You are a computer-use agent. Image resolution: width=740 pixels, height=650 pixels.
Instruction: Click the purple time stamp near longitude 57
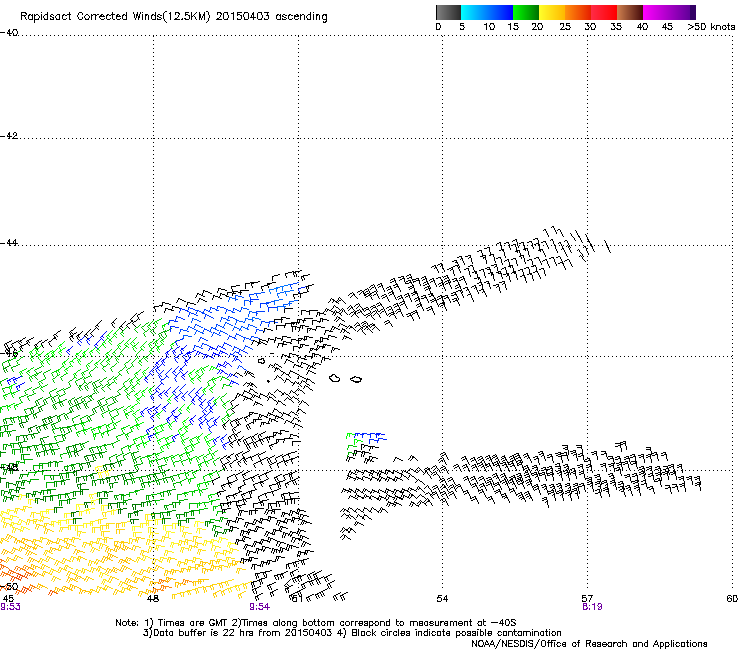point(592,607)
